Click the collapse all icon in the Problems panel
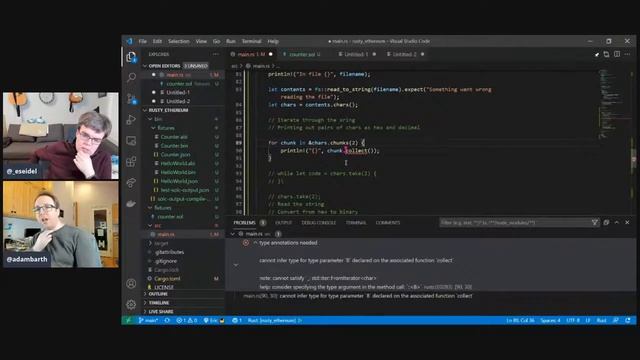Screen dimensions: 640x360 (606, 222)
